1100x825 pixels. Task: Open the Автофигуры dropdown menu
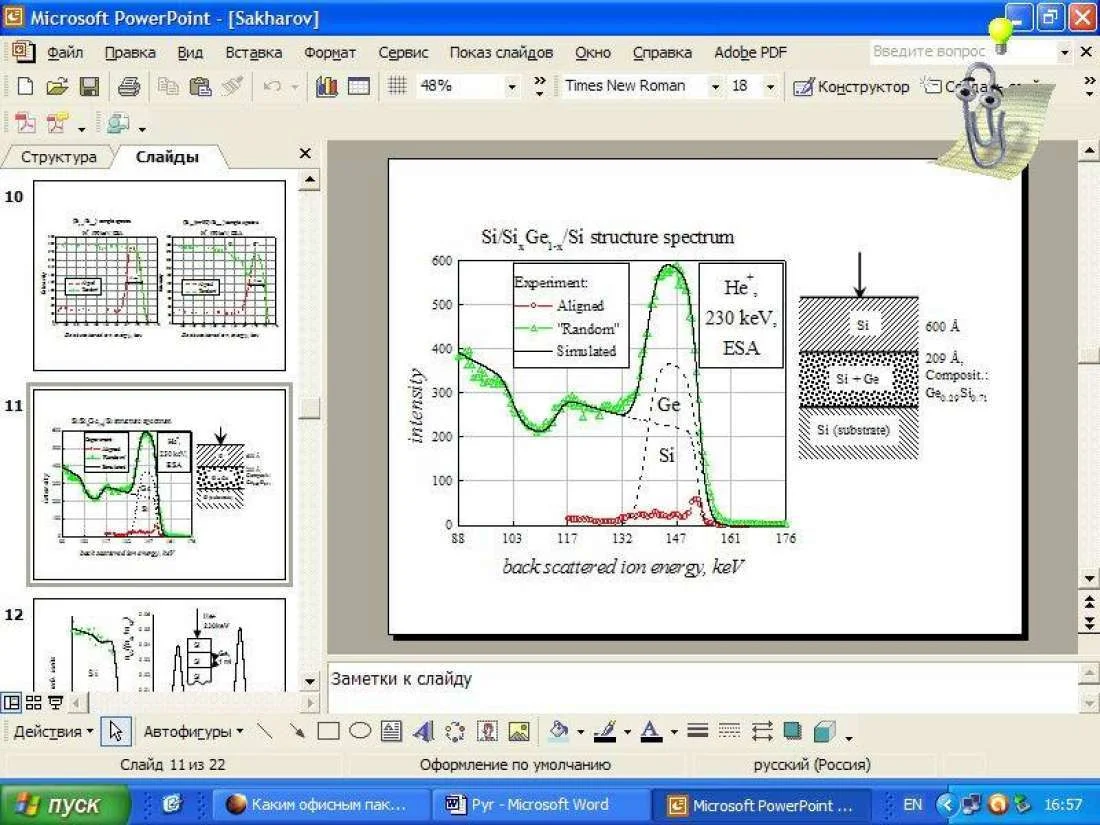click(193, 732)
